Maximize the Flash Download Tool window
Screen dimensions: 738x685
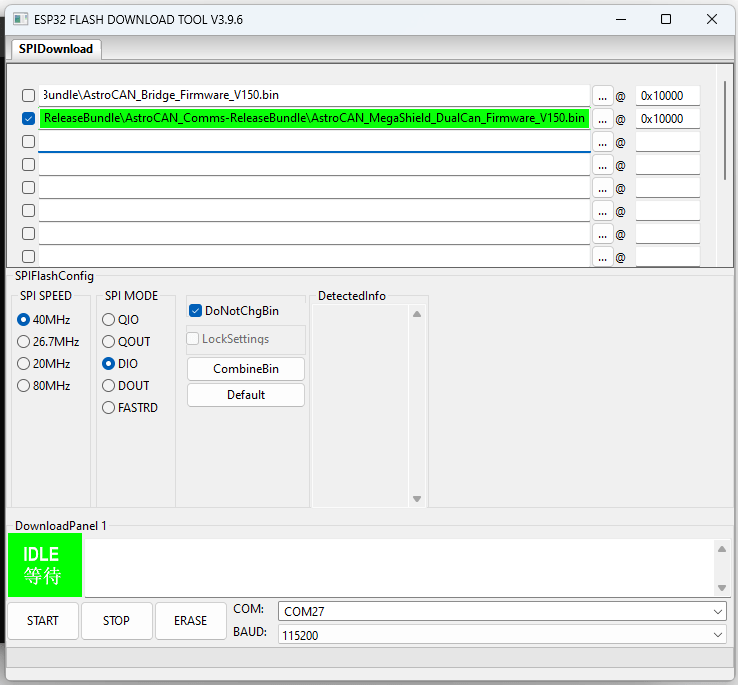[666, 19]
